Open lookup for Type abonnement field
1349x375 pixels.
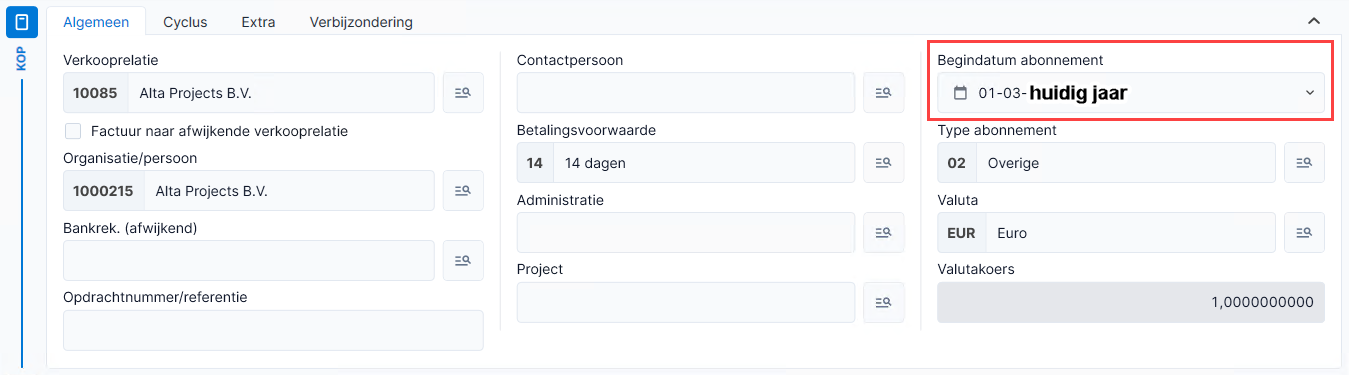tap(1304, 162)
